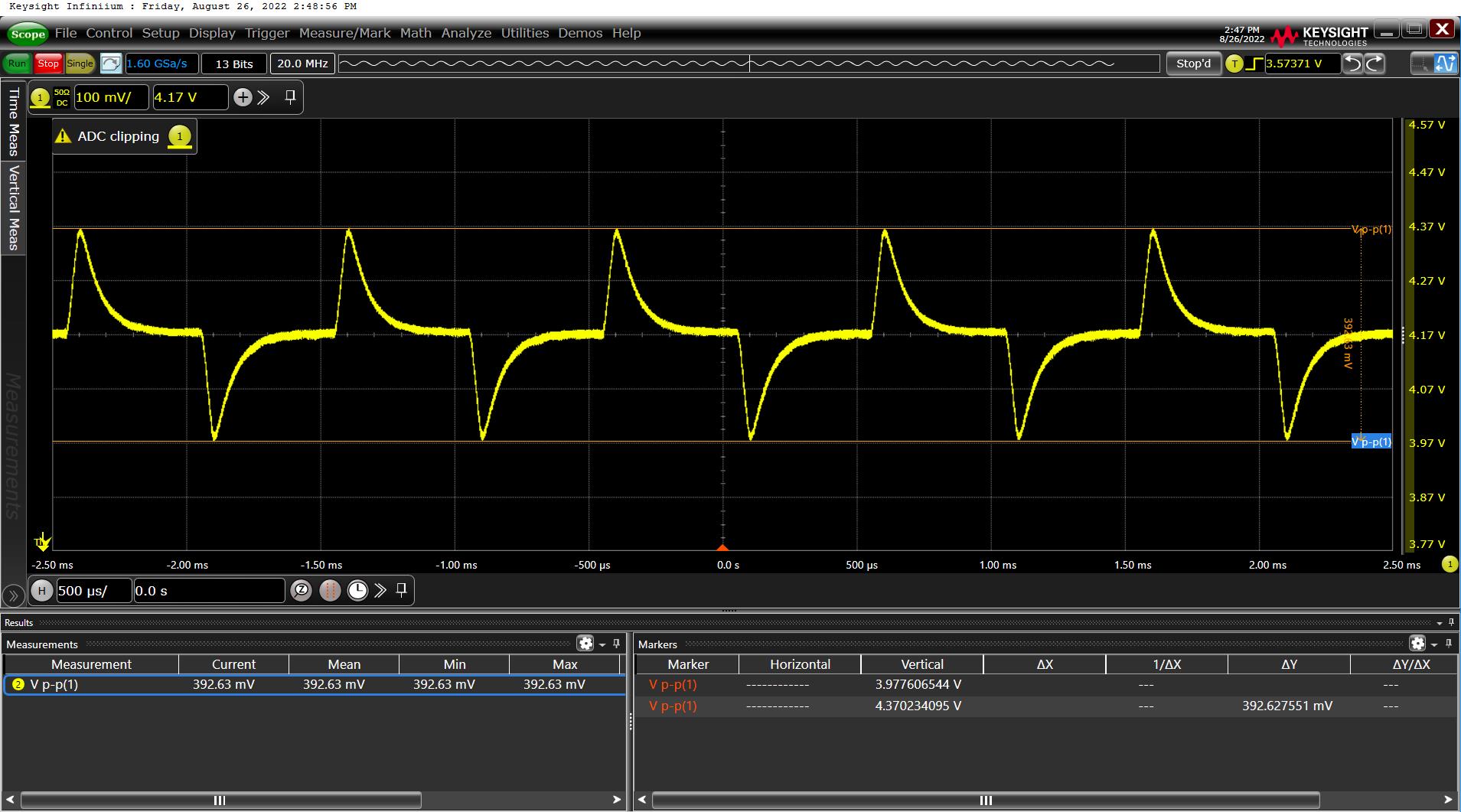Toggle channel 1 yellow button

pos(40,98)
